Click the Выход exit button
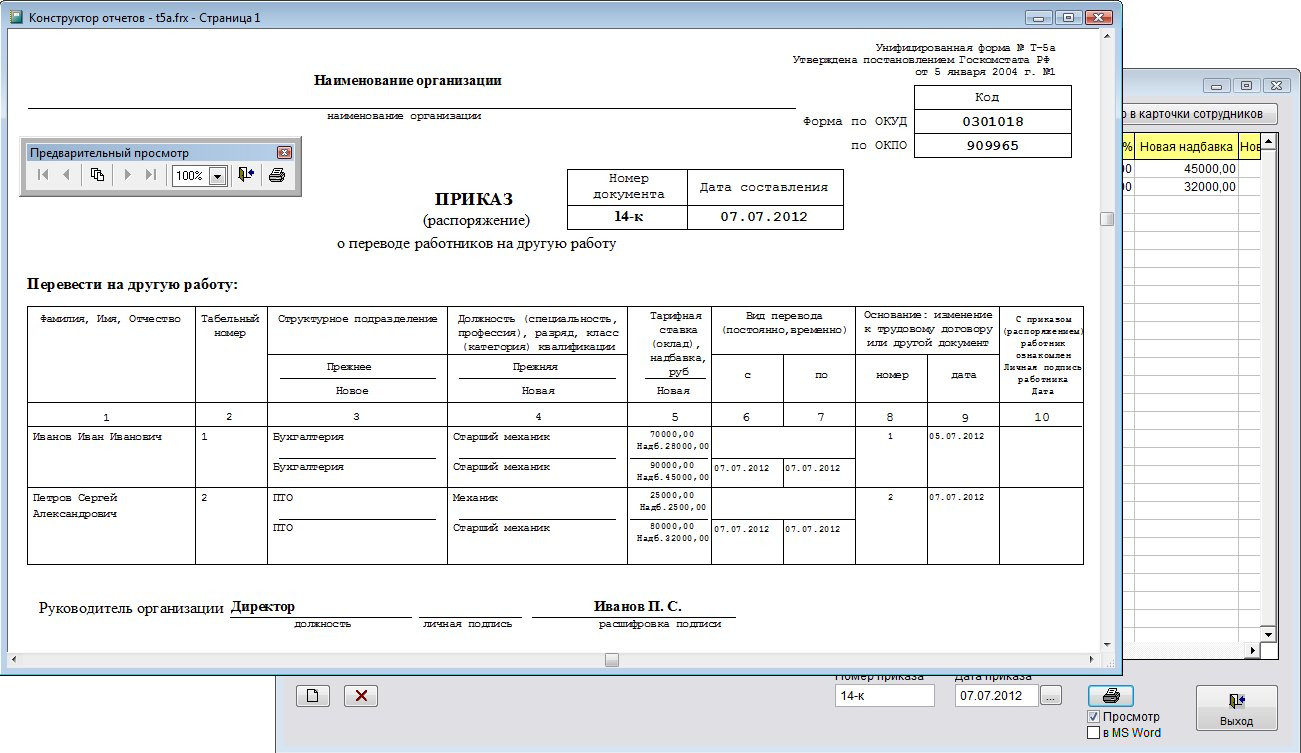 tap(1236, 709)
